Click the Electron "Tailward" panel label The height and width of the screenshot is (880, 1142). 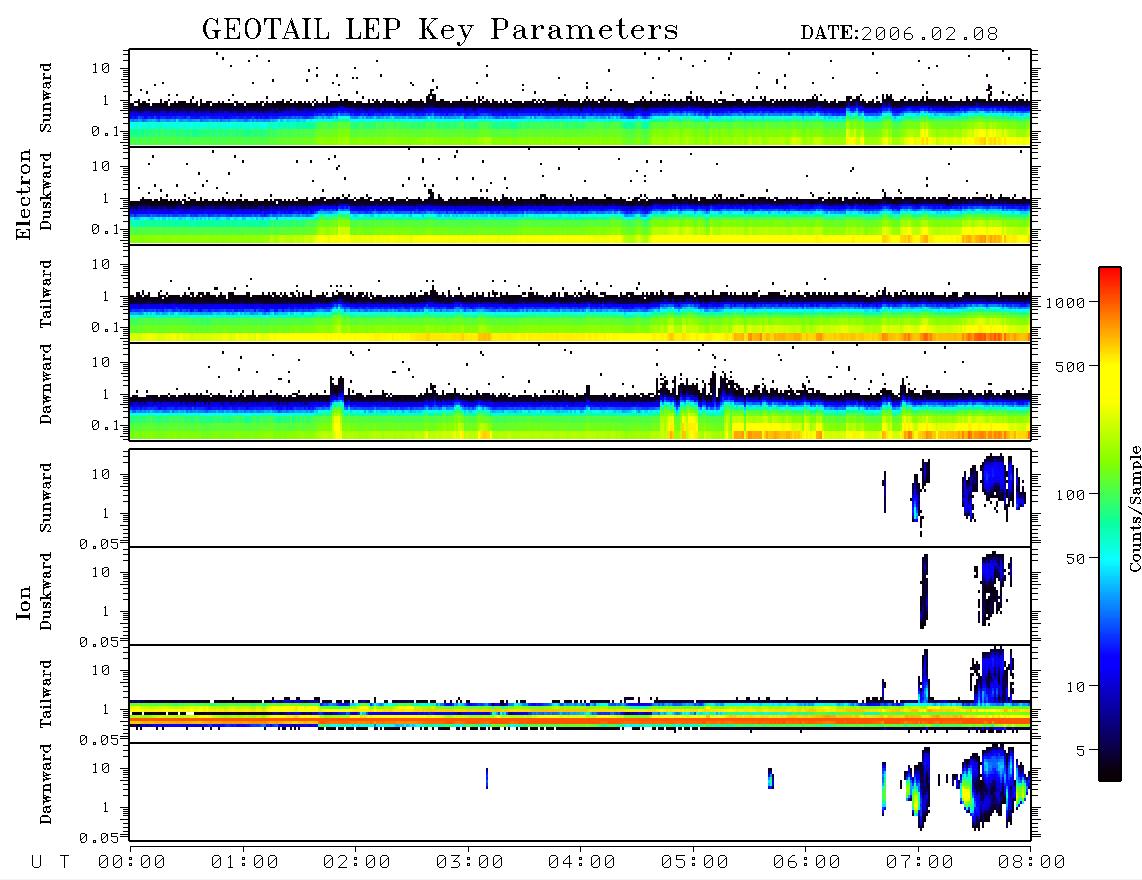tap(46, 294)
